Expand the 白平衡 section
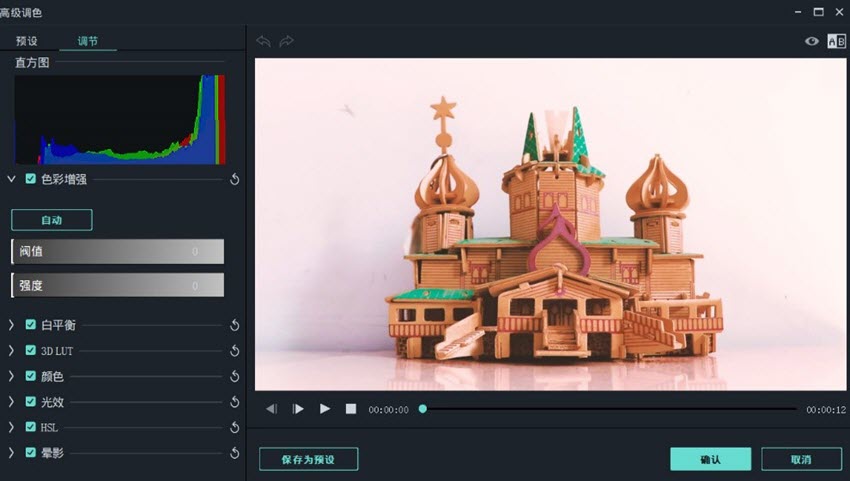Image resolution: width=850 pixels, height=481 pixels. pos(11,325)
